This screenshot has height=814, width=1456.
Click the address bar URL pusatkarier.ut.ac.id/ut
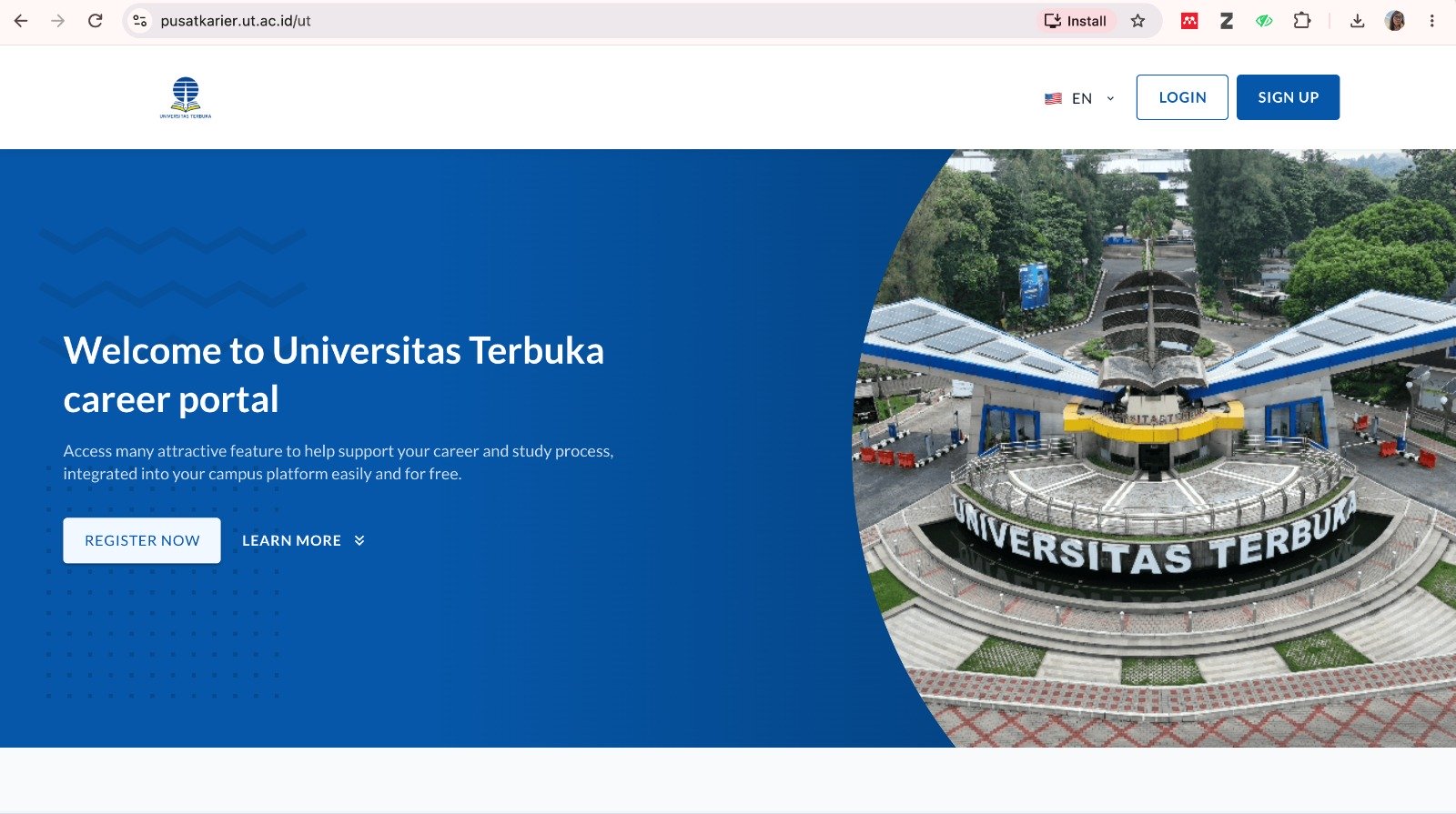(x=236, y=21)
